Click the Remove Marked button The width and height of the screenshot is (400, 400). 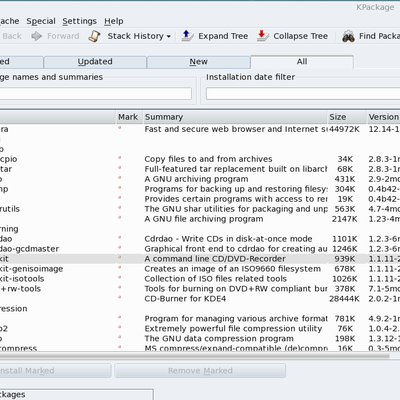coord(200,371)
